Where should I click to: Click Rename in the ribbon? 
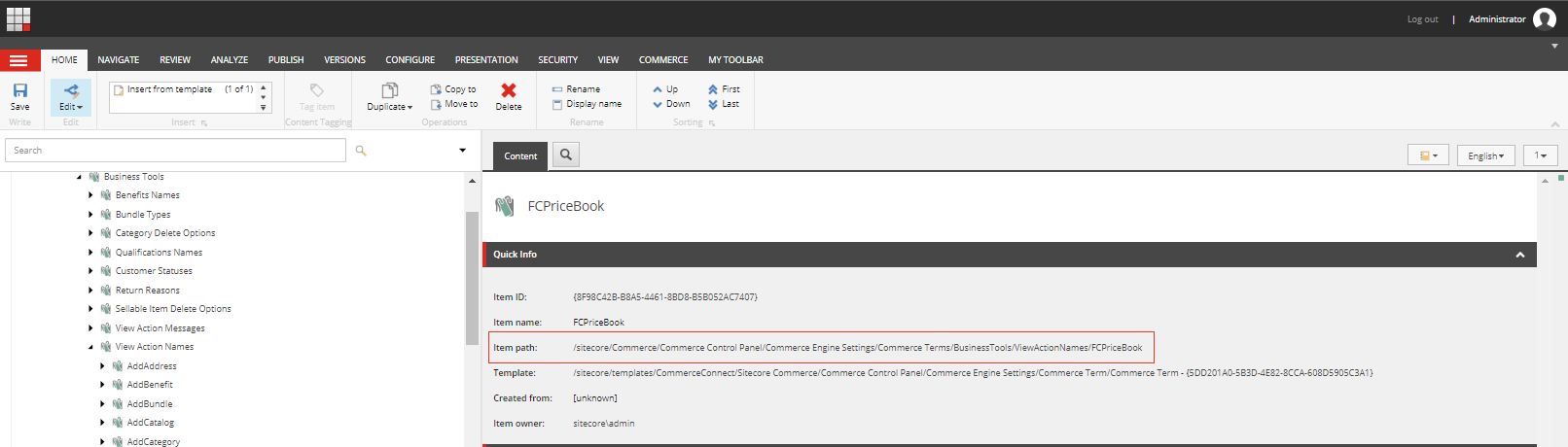click(x=576, y=89)
